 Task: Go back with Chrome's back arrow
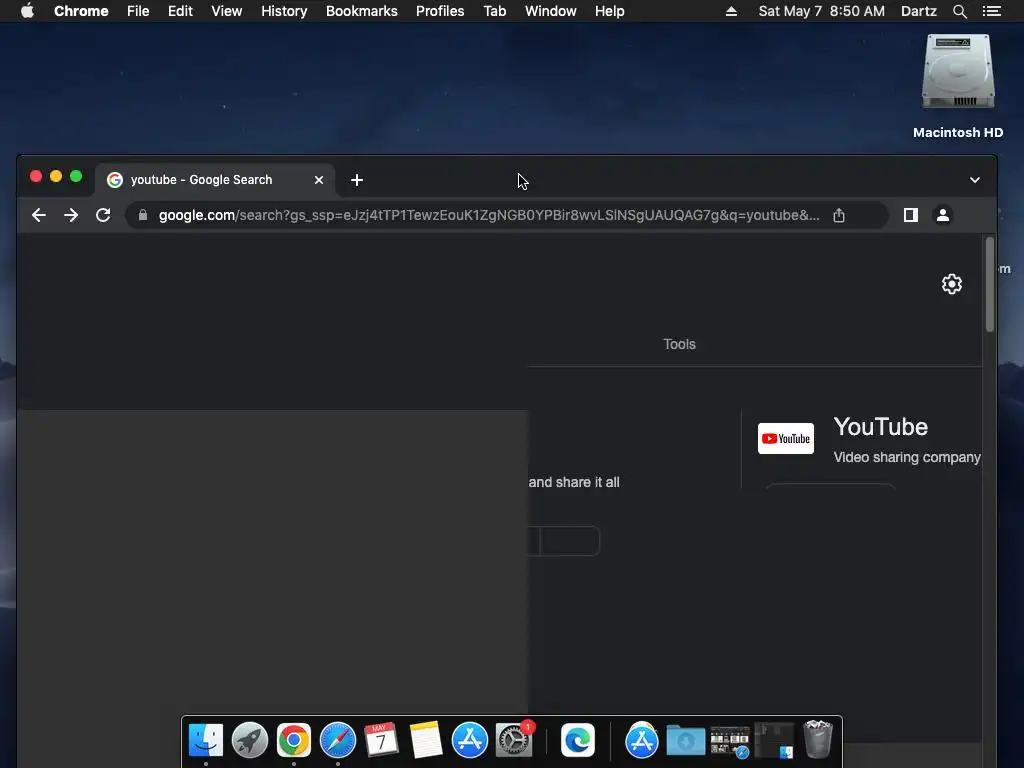pyautogui.click(x=39, y=215)
